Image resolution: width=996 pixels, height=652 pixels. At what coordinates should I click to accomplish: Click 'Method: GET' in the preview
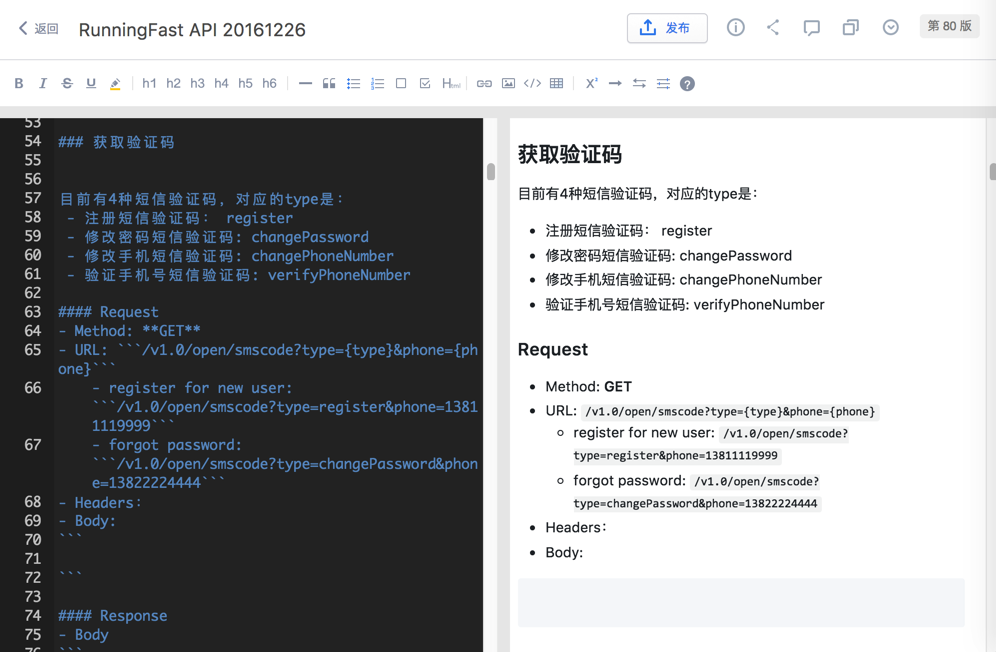588,386
